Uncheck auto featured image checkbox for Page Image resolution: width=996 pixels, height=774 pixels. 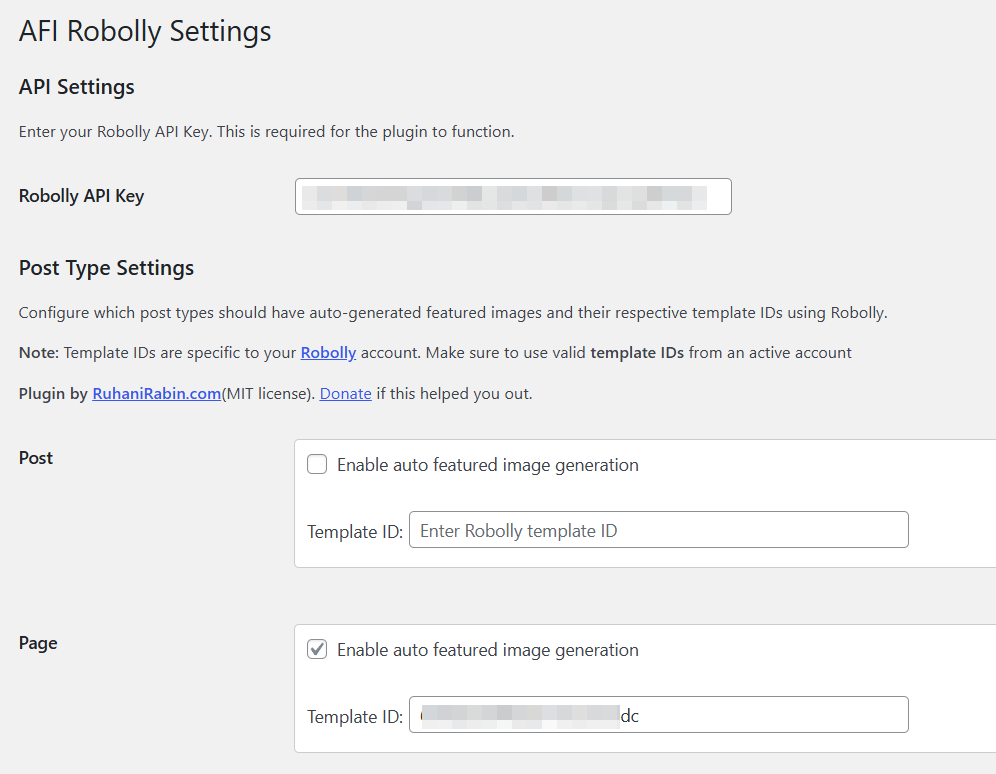(x=317, y=650)
